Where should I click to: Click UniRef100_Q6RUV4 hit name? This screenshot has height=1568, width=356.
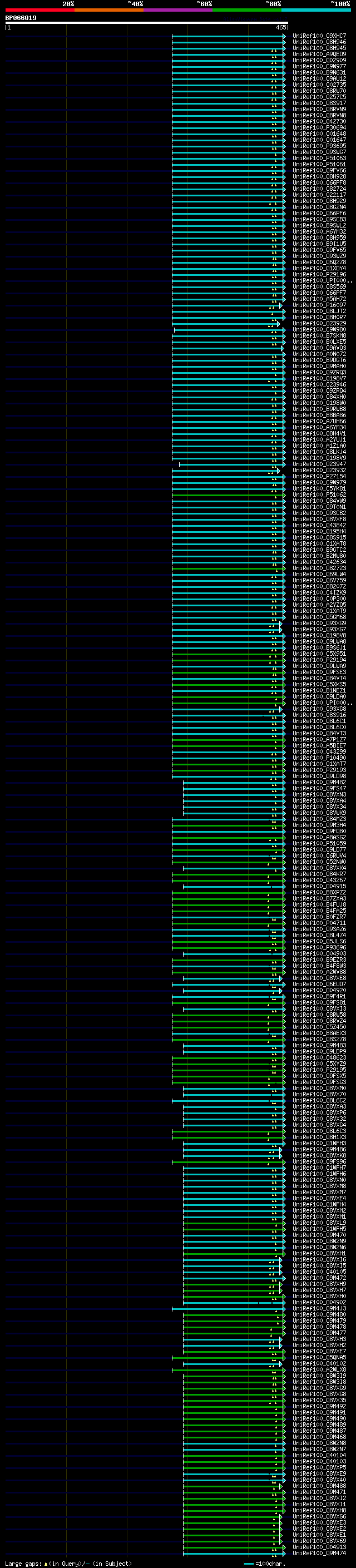click(319, 855)
